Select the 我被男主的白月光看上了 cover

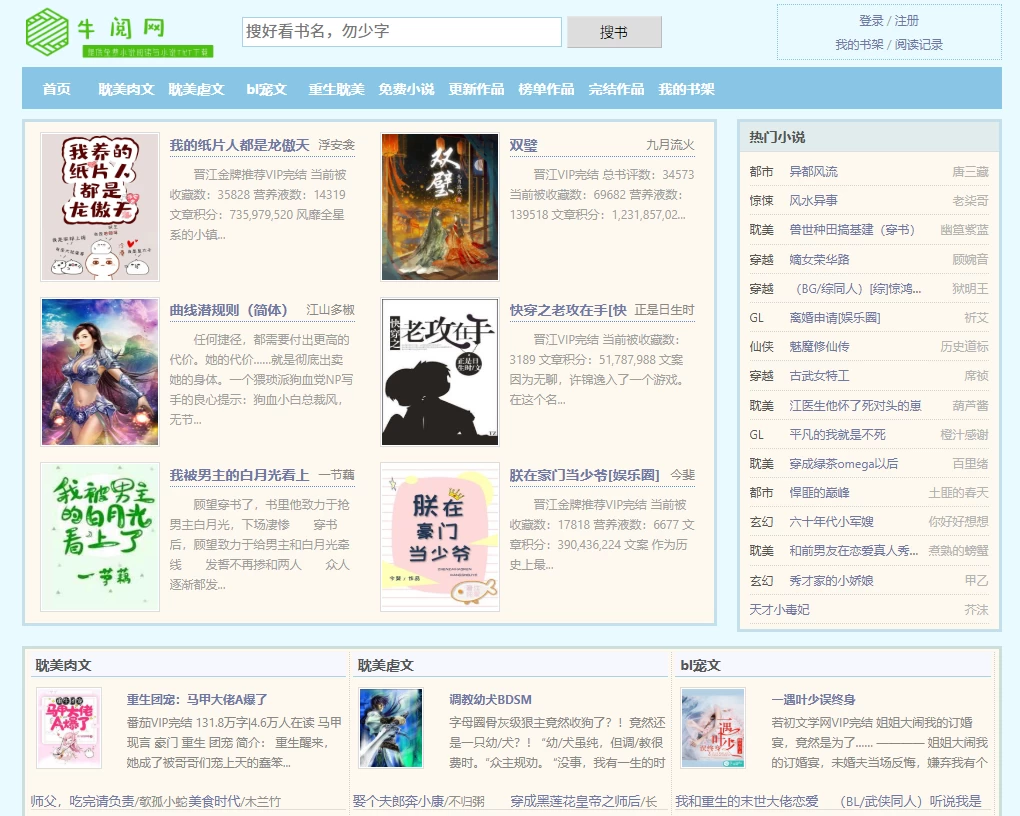point(100,537)
